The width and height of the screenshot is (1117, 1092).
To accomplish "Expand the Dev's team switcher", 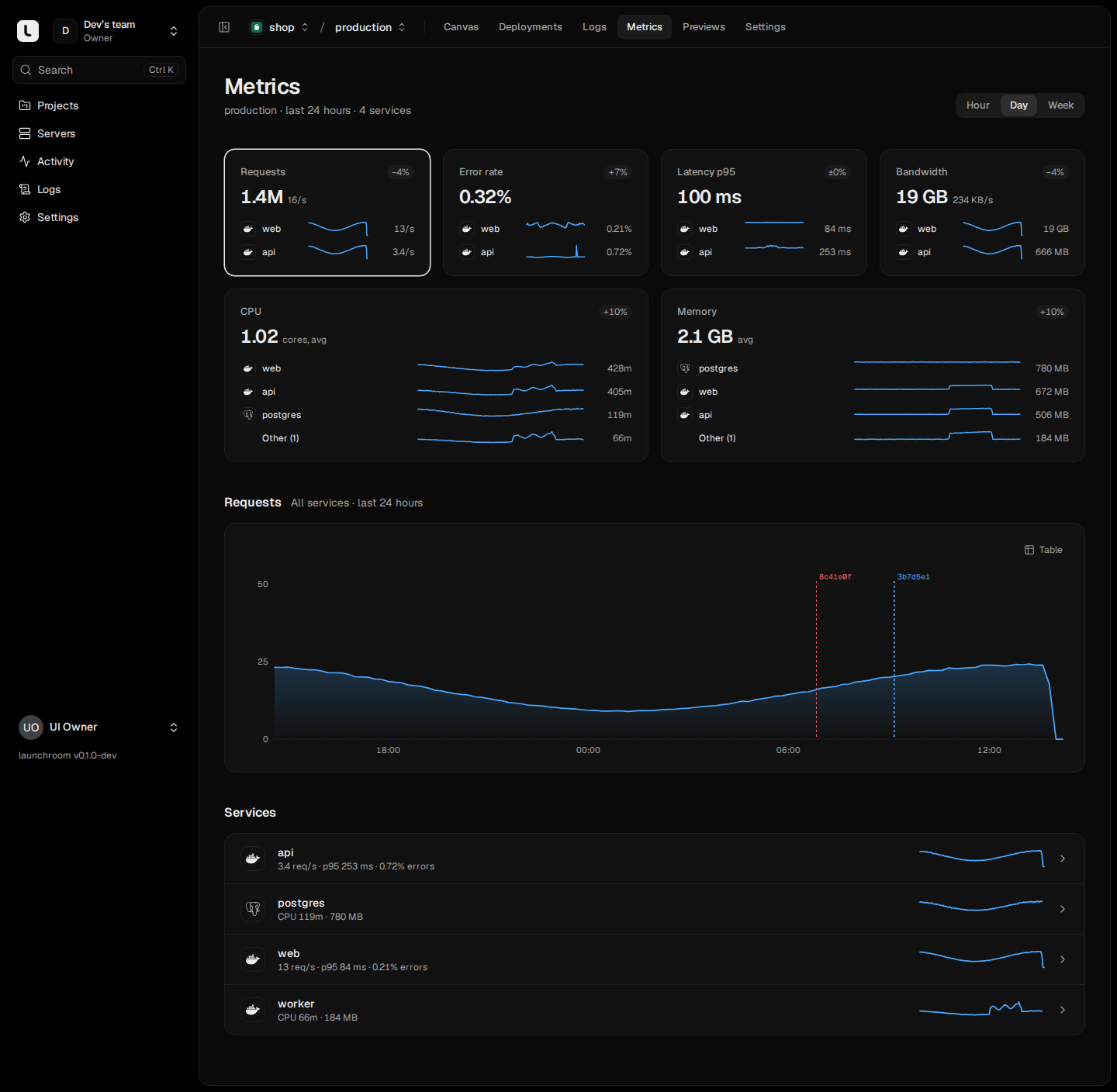I will 174,31.
